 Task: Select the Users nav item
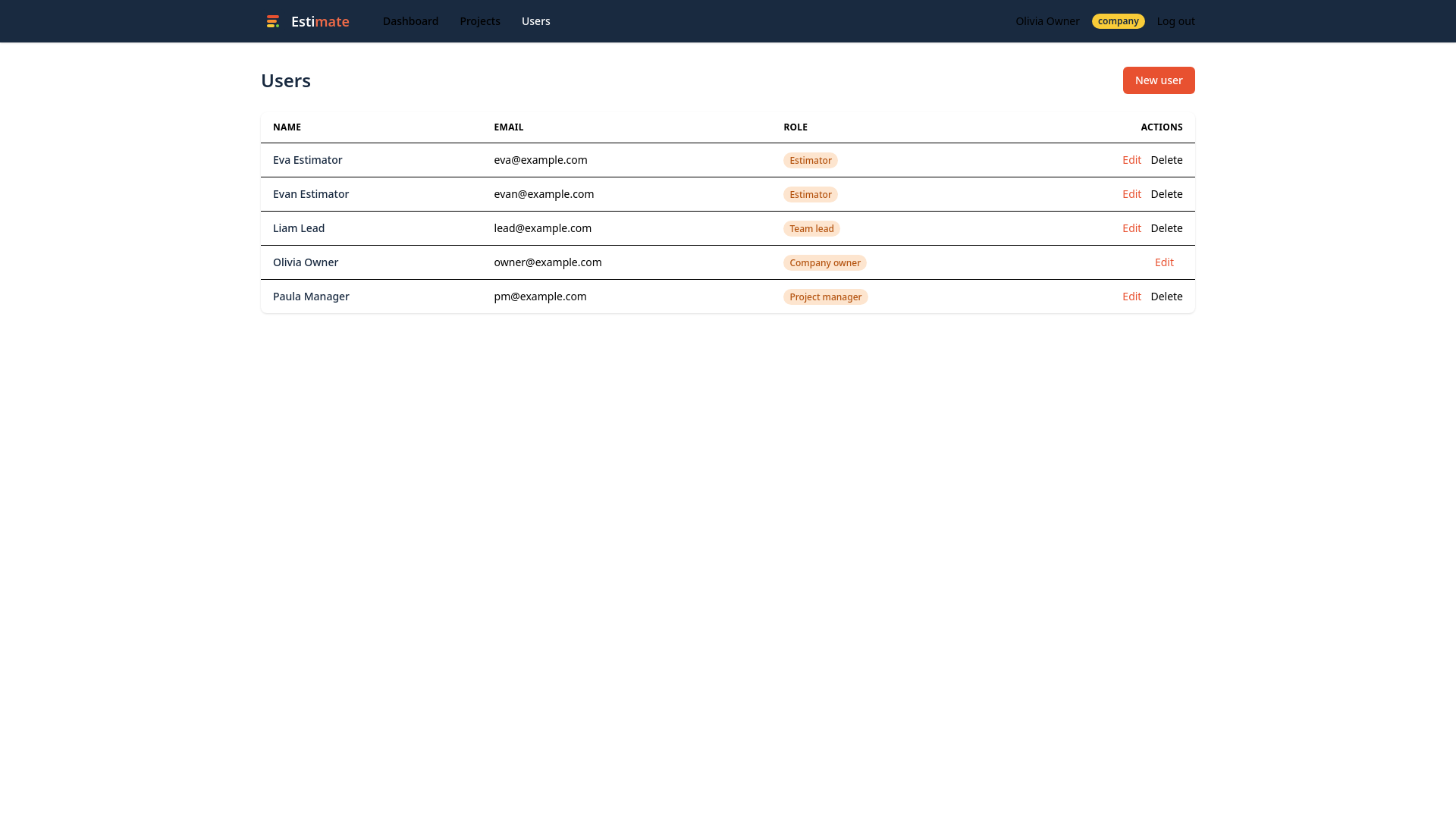[x=536, y=21]
